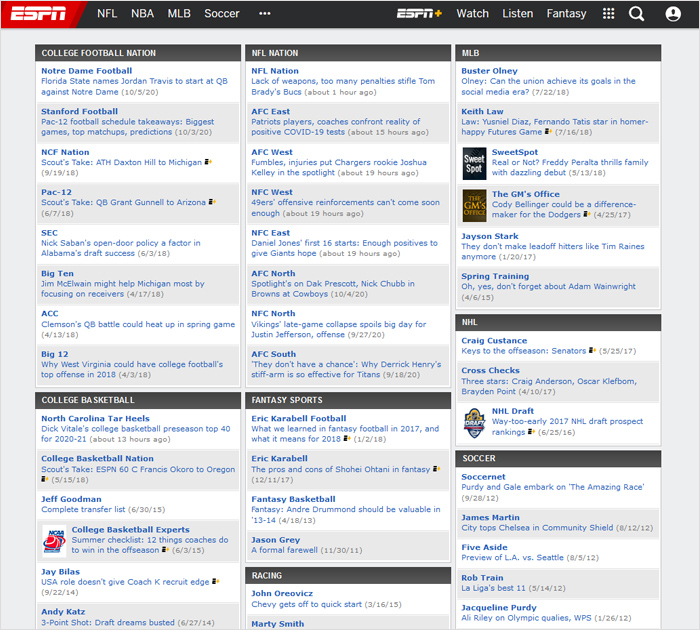The image size is (700, 630).
Task: Open the NFC West blog link
Action: tap(272, 192)
